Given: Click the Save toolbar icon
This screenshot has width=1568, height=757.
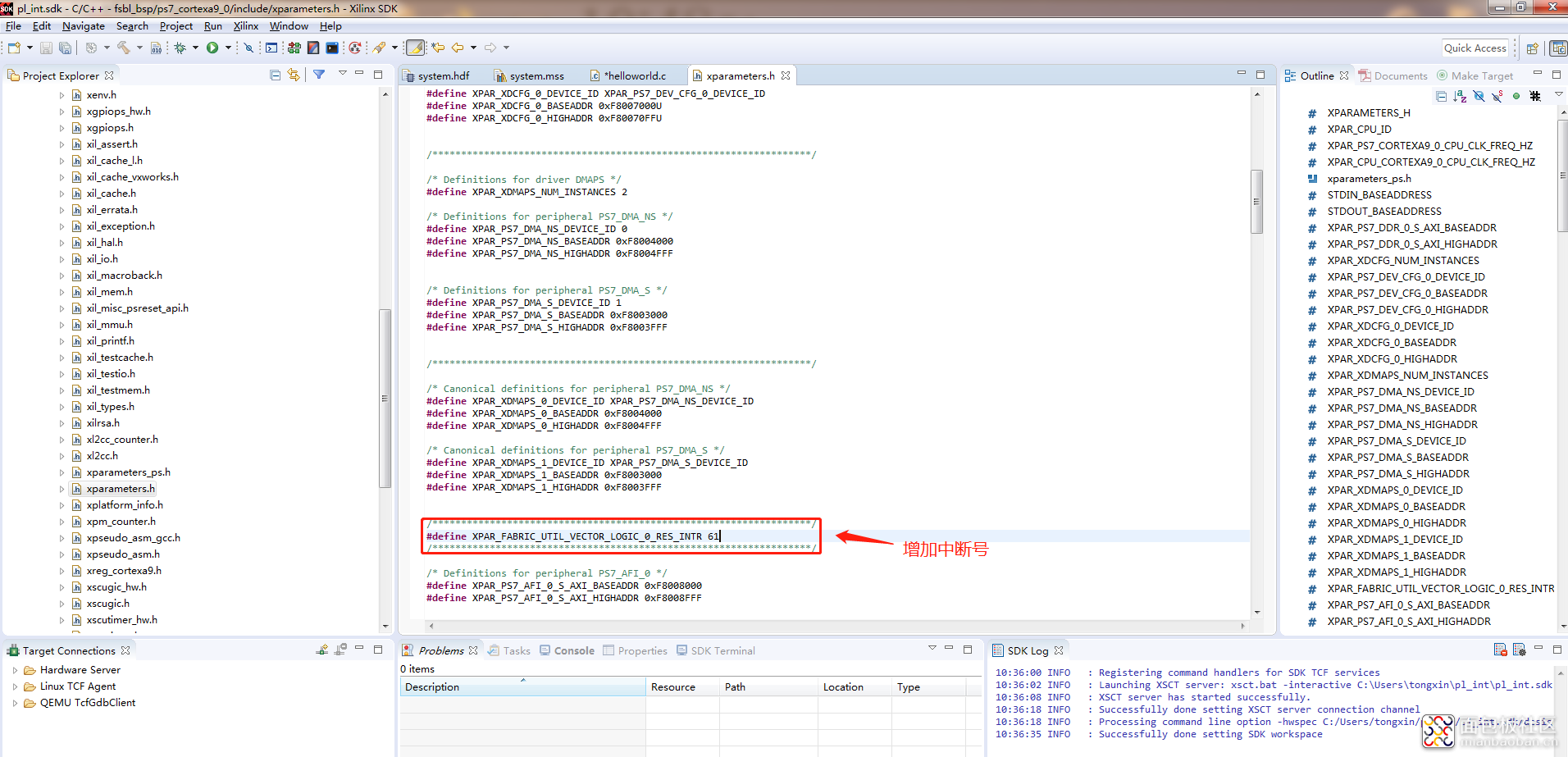Looking at the screenshot, I should (x=46, y=48).
